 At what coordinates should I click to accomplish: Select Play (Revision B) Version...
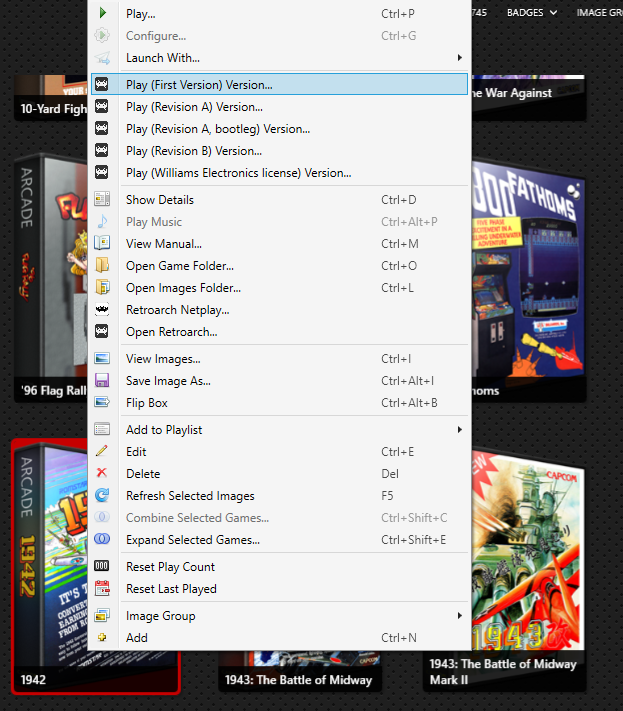pyautogui.click(x=280, y=151)
